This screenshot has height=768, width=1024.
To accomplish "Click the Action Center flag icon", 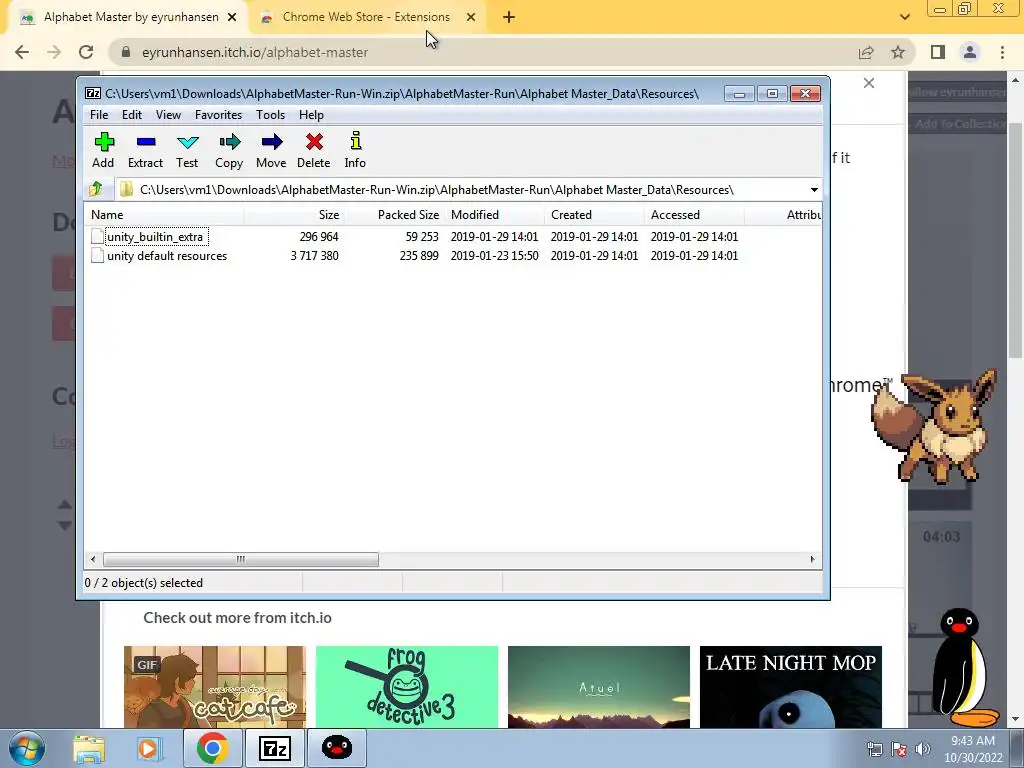I will [x=899, y=749].
